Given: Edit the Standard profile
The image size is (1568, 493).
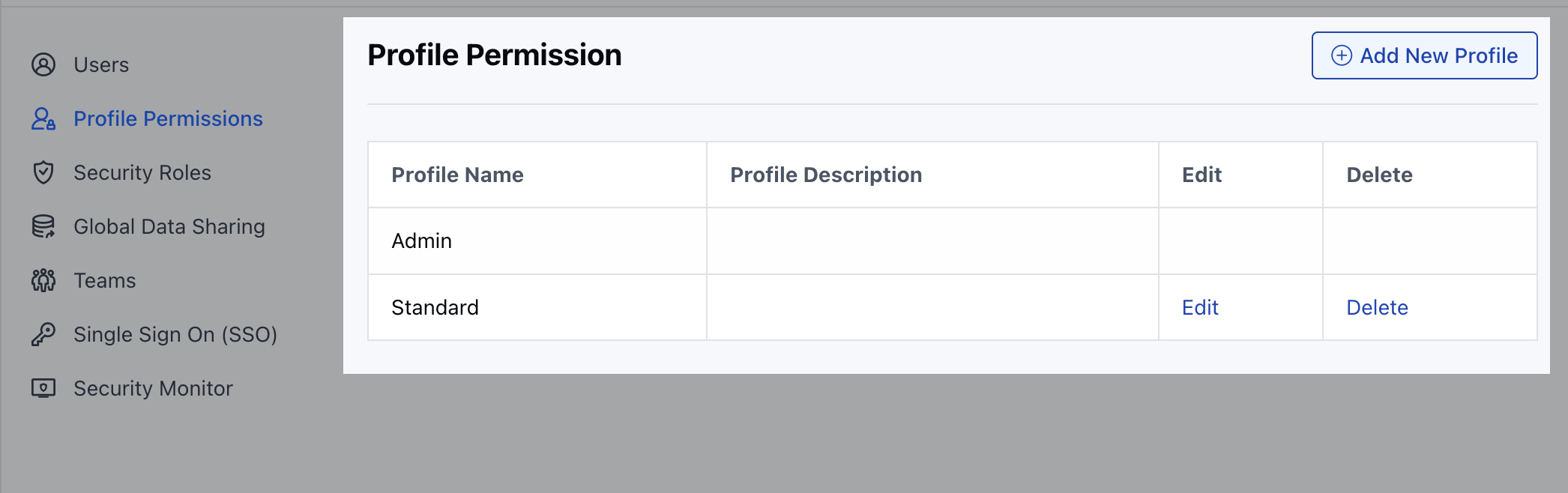Looking at the screenshot, I should tap(1200, 308).
